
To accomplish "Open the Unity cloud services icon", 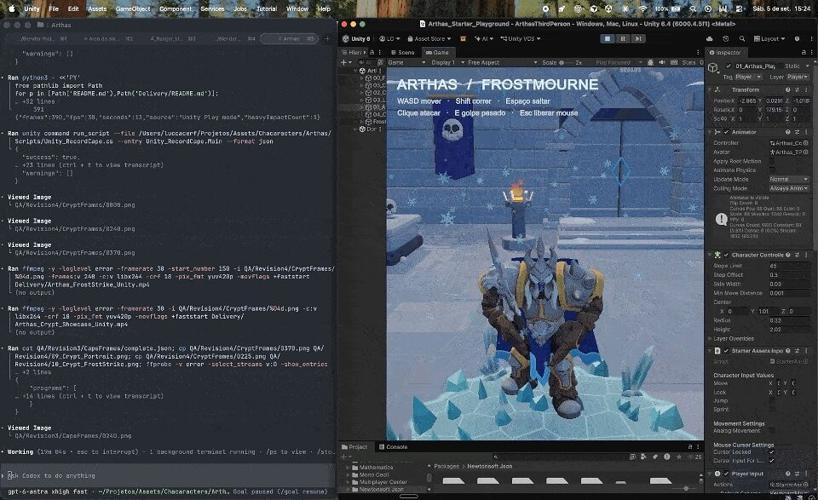I will [709, 39].
